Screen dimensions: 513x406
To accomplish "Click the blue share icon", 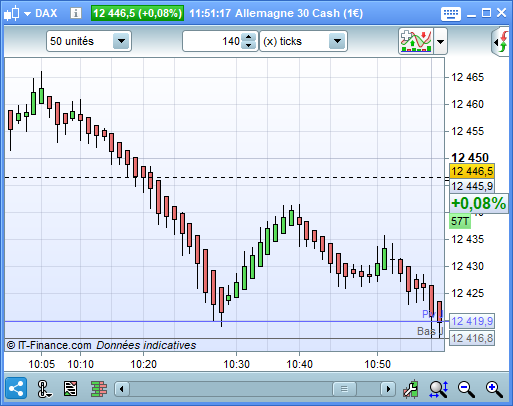I will pyautogui.click(x=16, y=388).
